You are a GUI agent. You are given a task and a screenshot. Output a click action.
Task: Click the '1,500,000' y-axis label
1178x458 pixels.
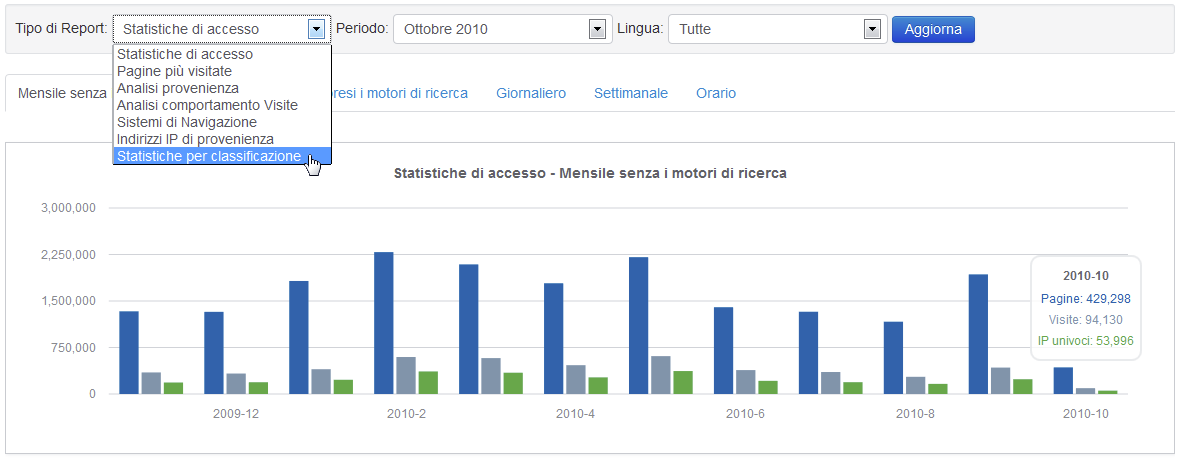[69, 301]
